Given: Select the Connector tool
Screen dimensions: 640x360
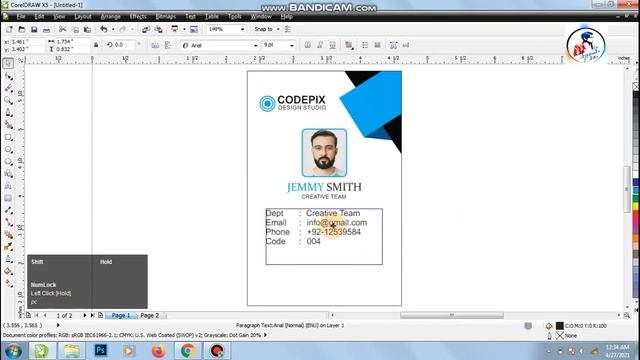Looking at the screenshot, I should point(8,222).
